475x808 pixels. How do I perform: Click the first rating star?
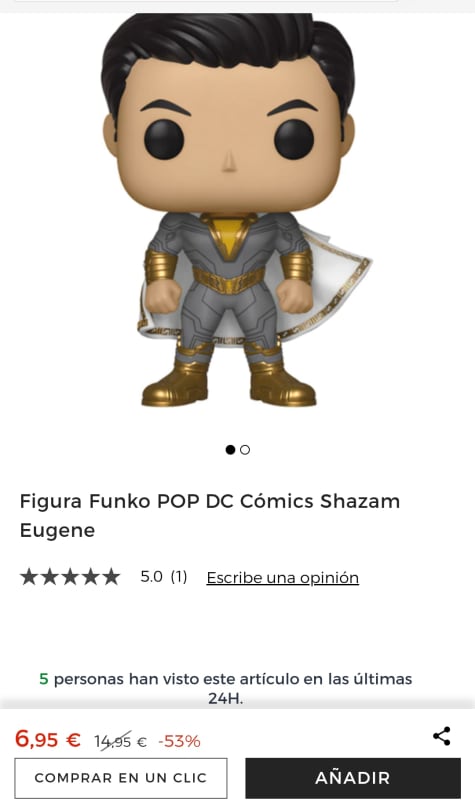[x=29, y=577]
